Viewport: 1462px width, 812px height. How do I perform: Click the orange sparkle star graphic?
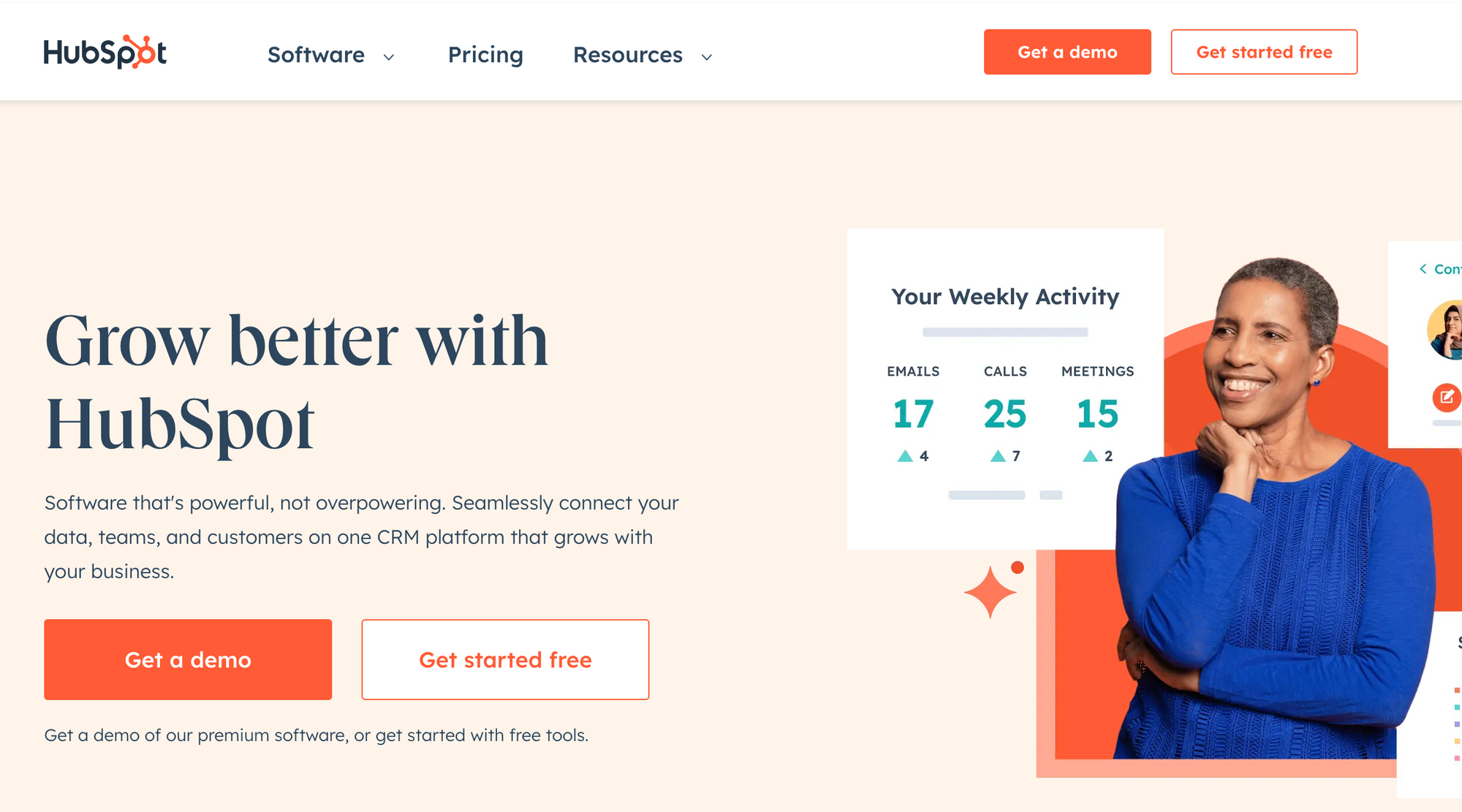[x=991, y=592]
